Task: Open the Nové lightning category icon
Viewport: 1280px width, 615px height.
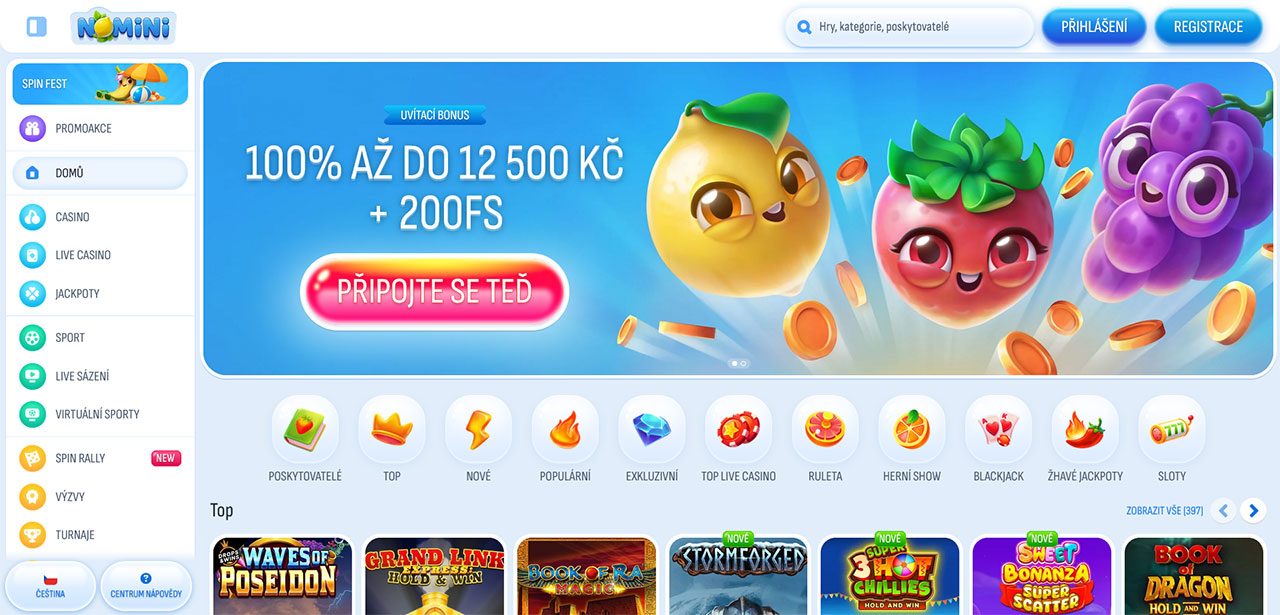Action: pos(478,429)
